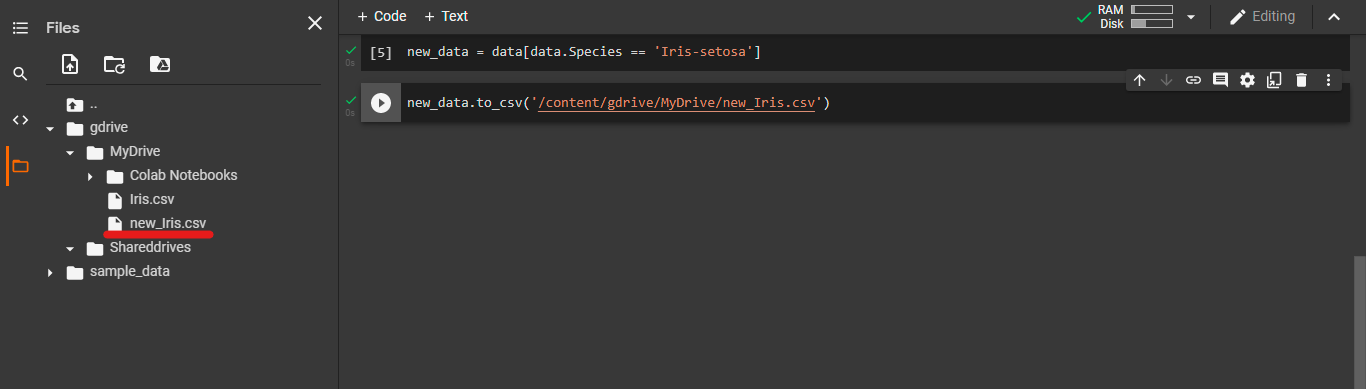This screenshot has height=389, width=1366.
Task: Expand the Colab Notebooks folder
Action: (91, 177)
